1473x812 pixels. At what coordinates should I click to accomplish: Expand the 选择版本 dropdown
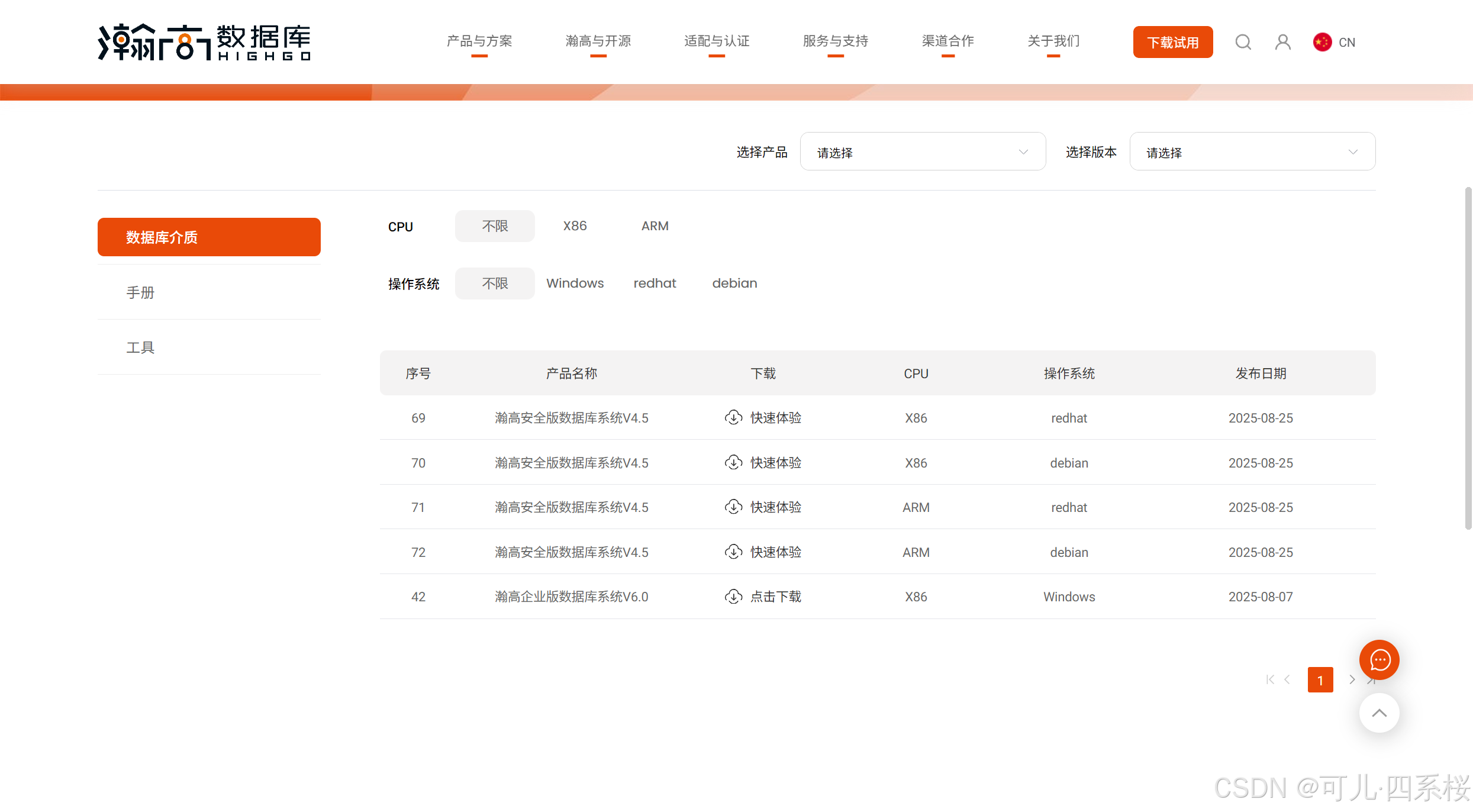[x=1252, y=152]
